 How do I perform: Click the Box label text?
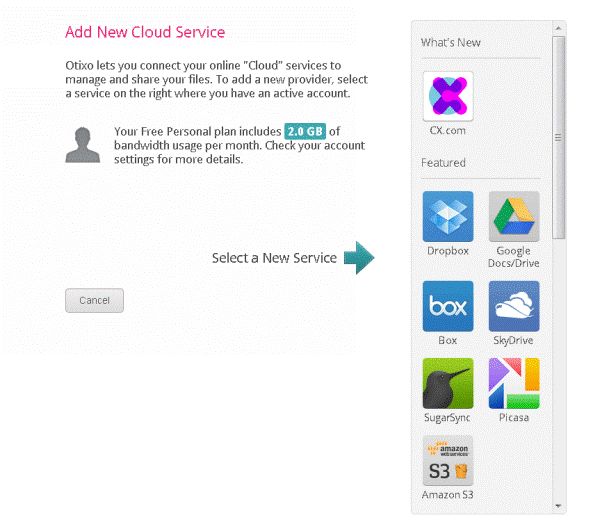[x=448, y=340]
